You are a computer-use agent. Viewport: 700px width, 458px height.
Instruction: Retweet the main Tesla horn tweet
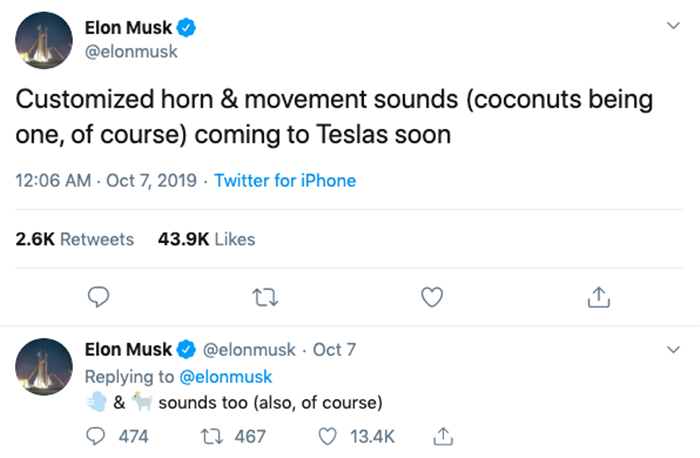(264, 297)
